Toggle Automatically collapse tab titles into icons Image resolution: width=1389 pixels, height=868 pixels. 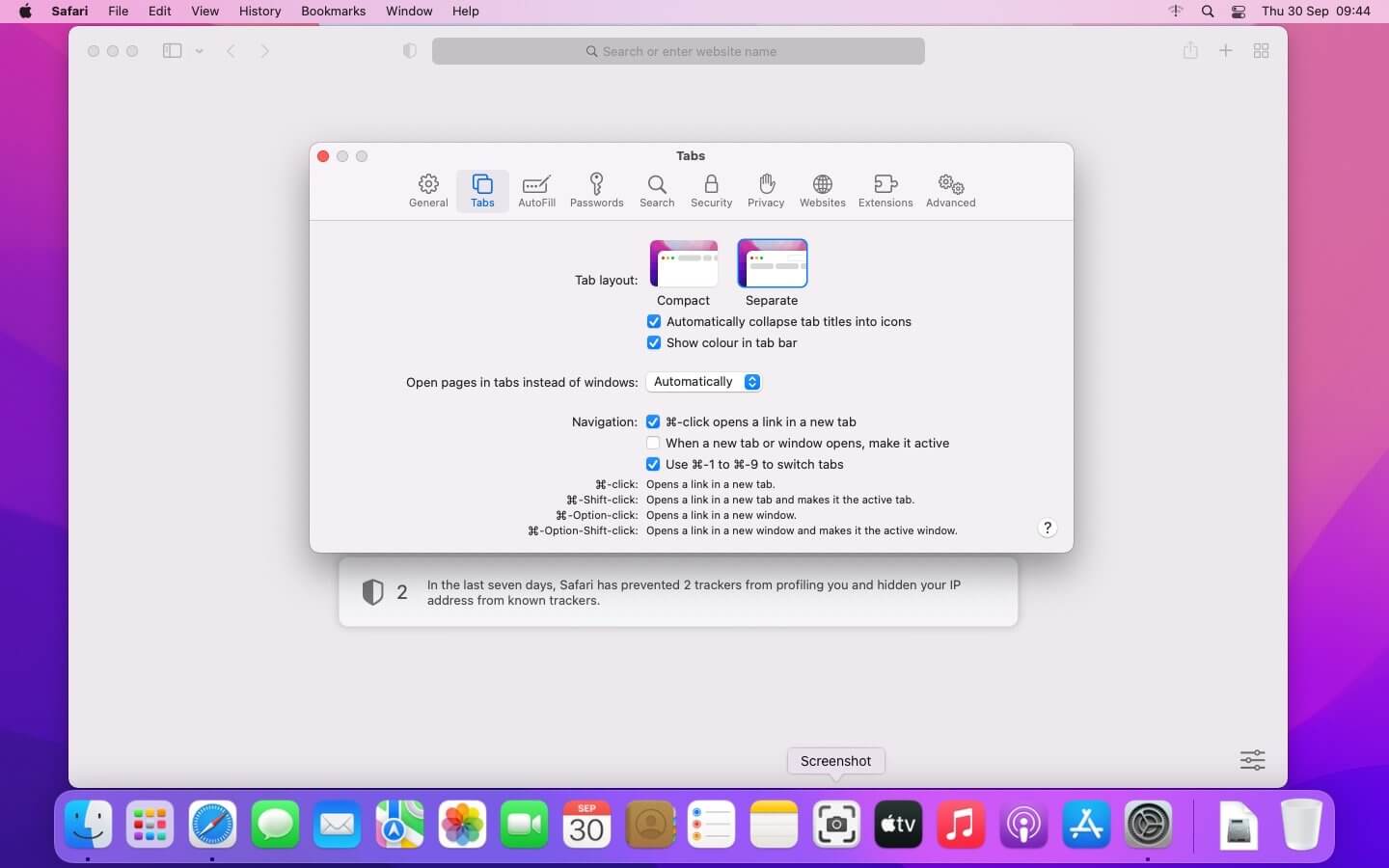point(654,321)
